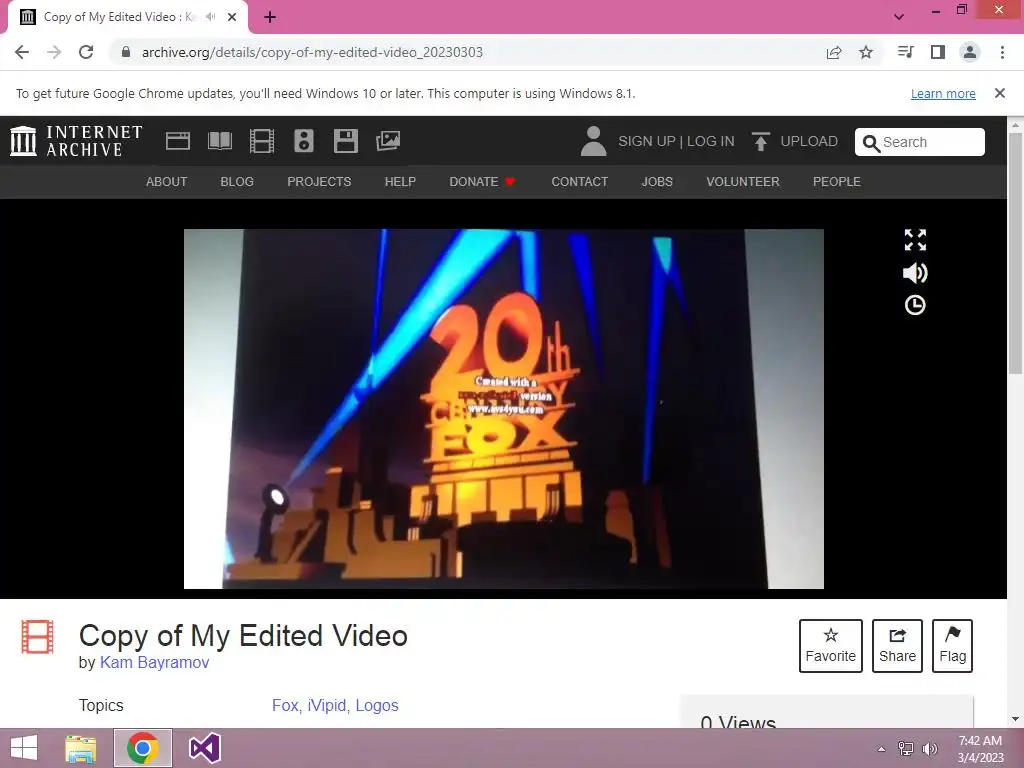Click the UPLOAD link text
Viewport: 1024px width, 768px height.
(809, 141)
